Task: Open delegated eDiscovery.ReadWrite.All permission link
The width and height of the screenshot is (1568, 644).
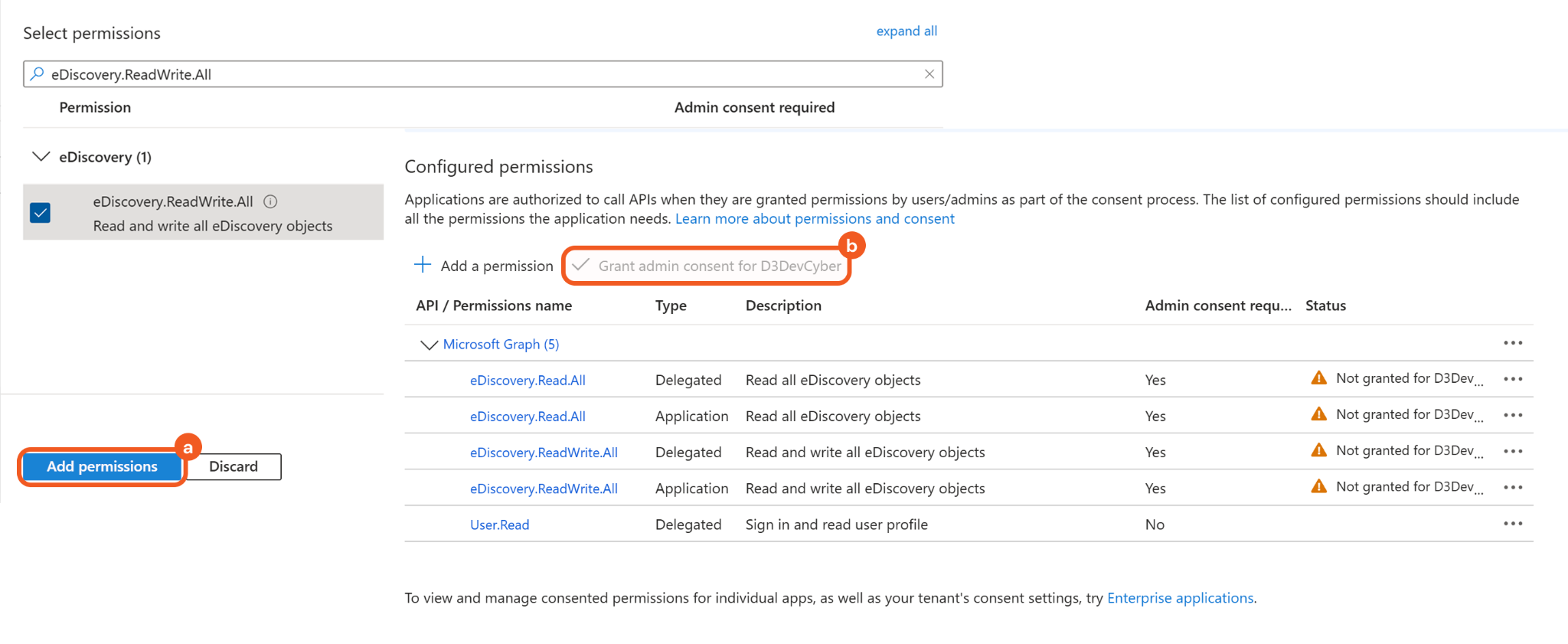Action: [x=544, y=453]
